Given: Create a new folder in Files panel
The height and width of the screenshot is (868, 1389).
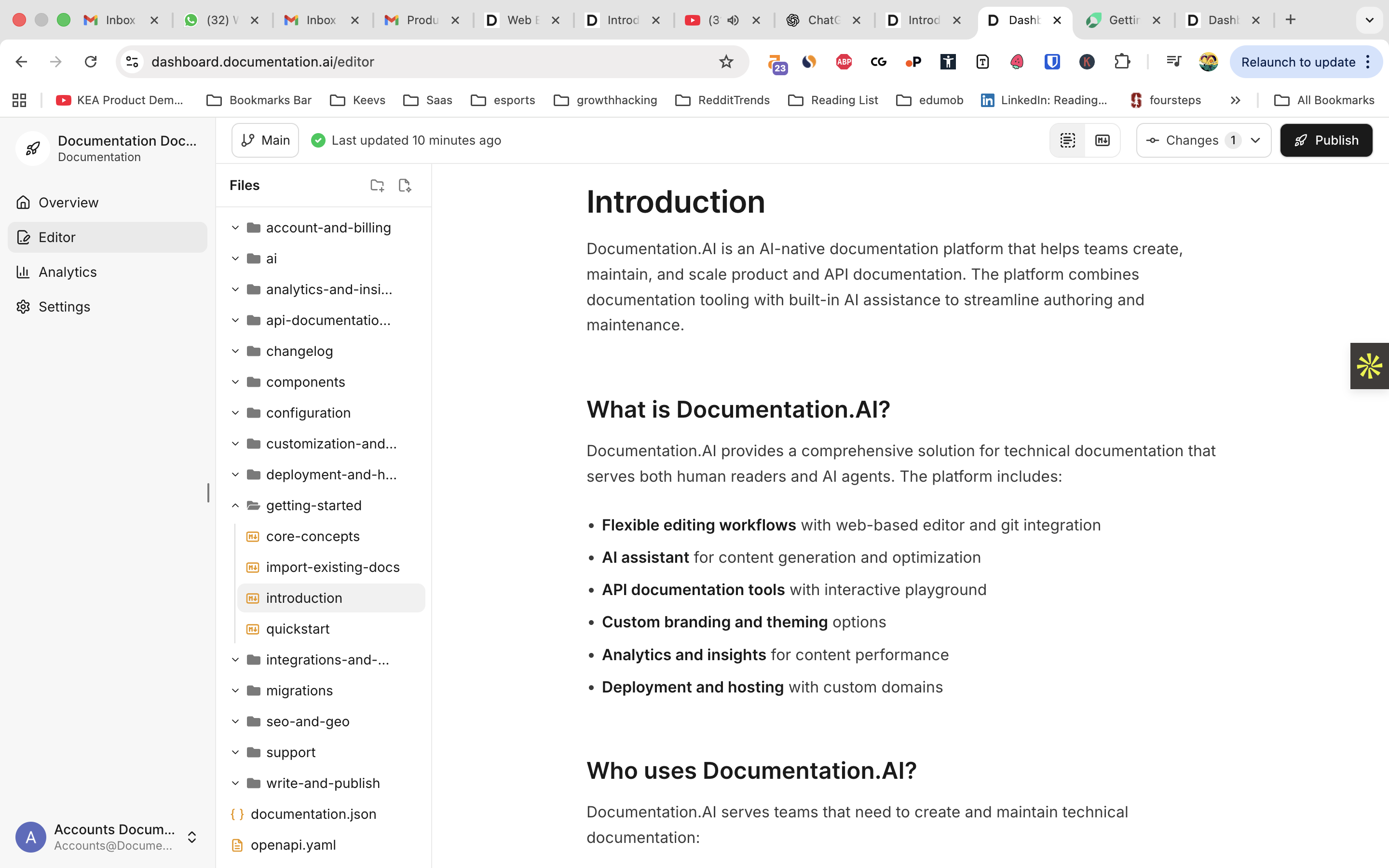Looking at the screenshot, I should click(x=377, y=185).
